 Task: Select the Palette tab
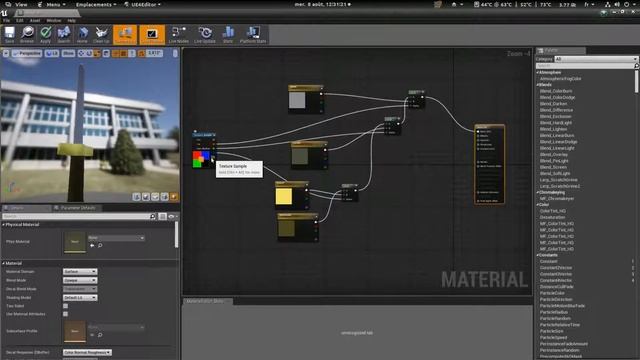561,50
